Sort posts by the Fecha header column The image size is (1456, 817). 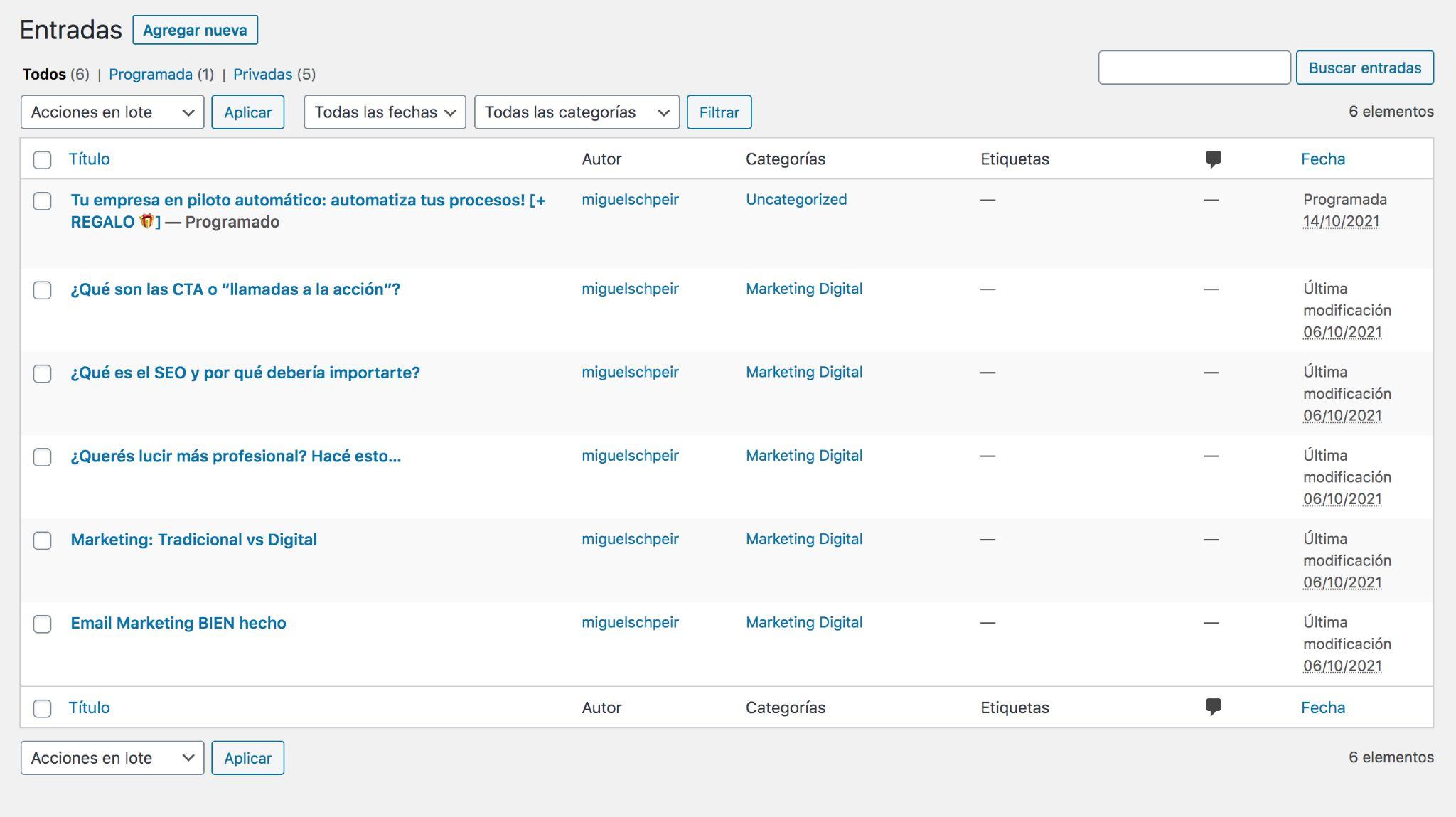1322,159
